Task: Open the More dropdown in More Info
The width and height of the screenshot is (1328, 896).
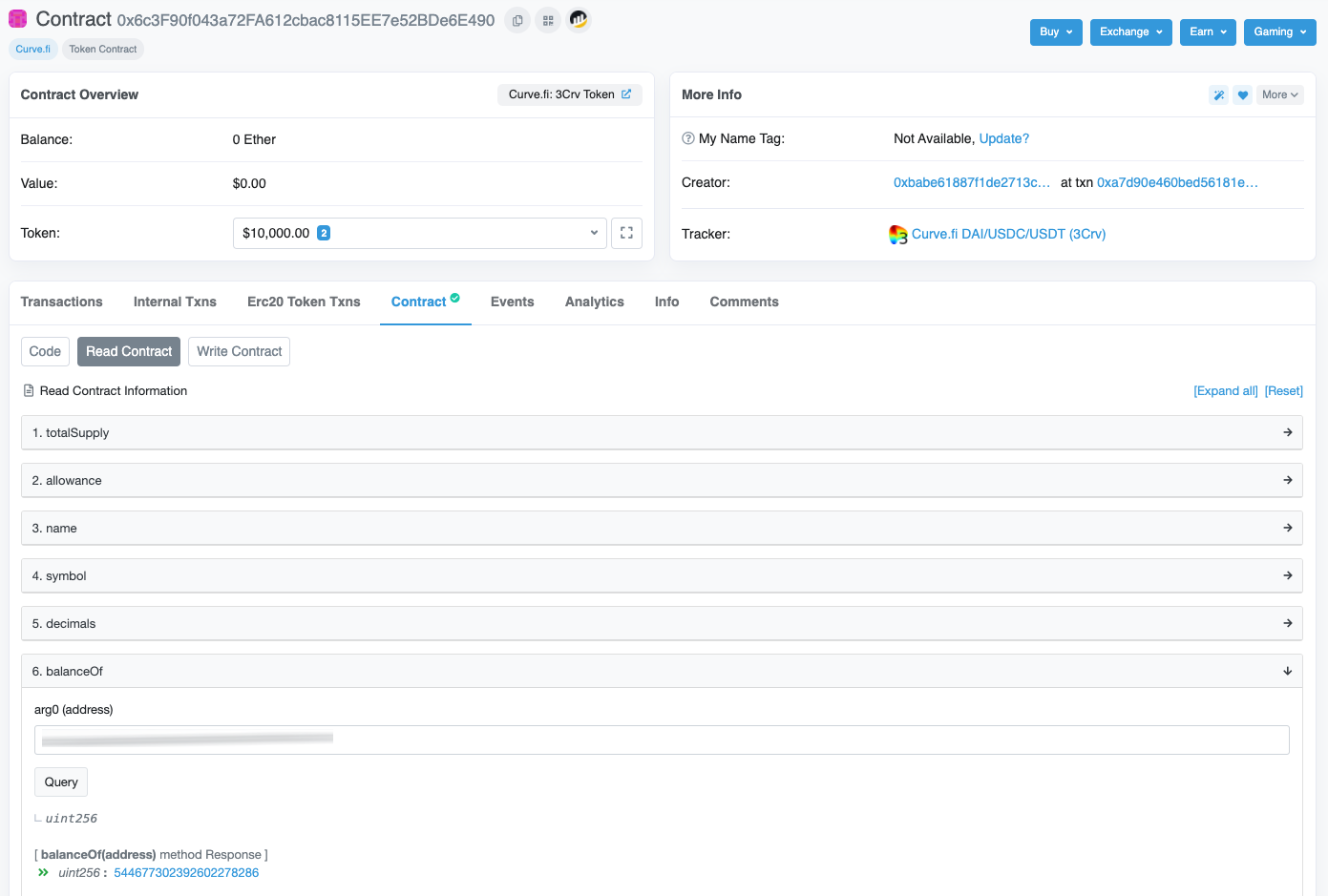Action: point(1279,94)
